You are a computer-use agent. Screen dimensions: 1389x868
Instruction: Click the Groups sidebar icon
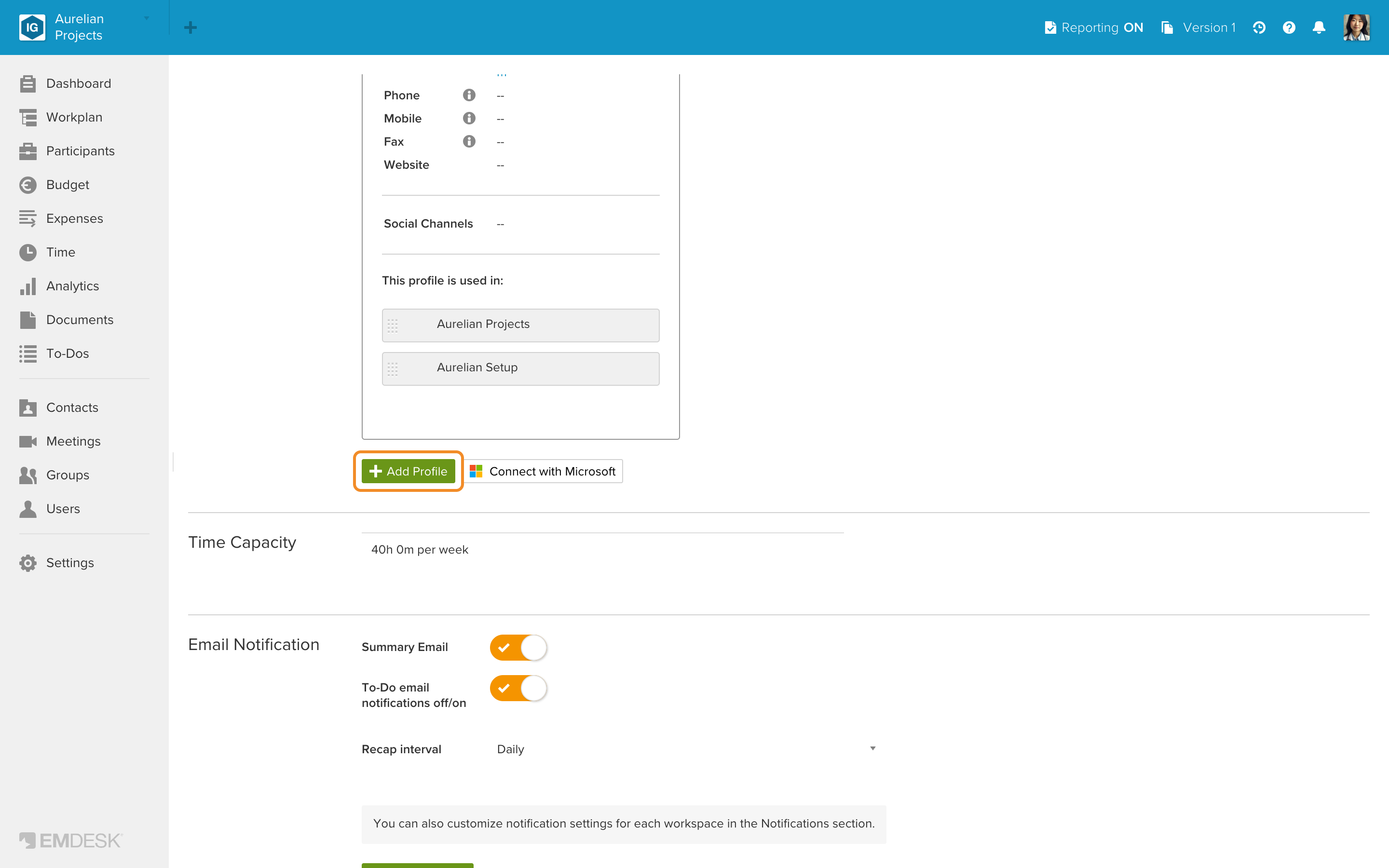click(x=27, y=475)
